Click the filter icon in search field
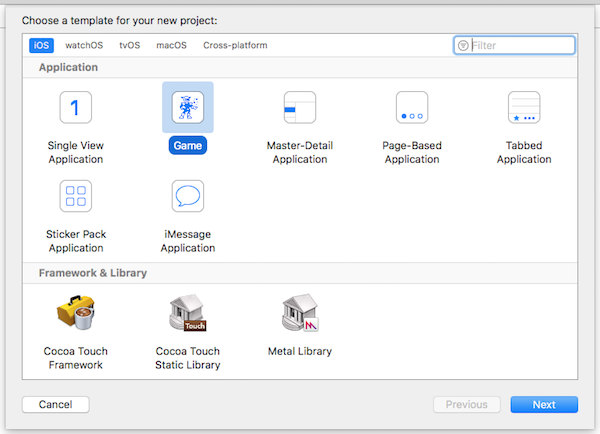 coord(463,46)
